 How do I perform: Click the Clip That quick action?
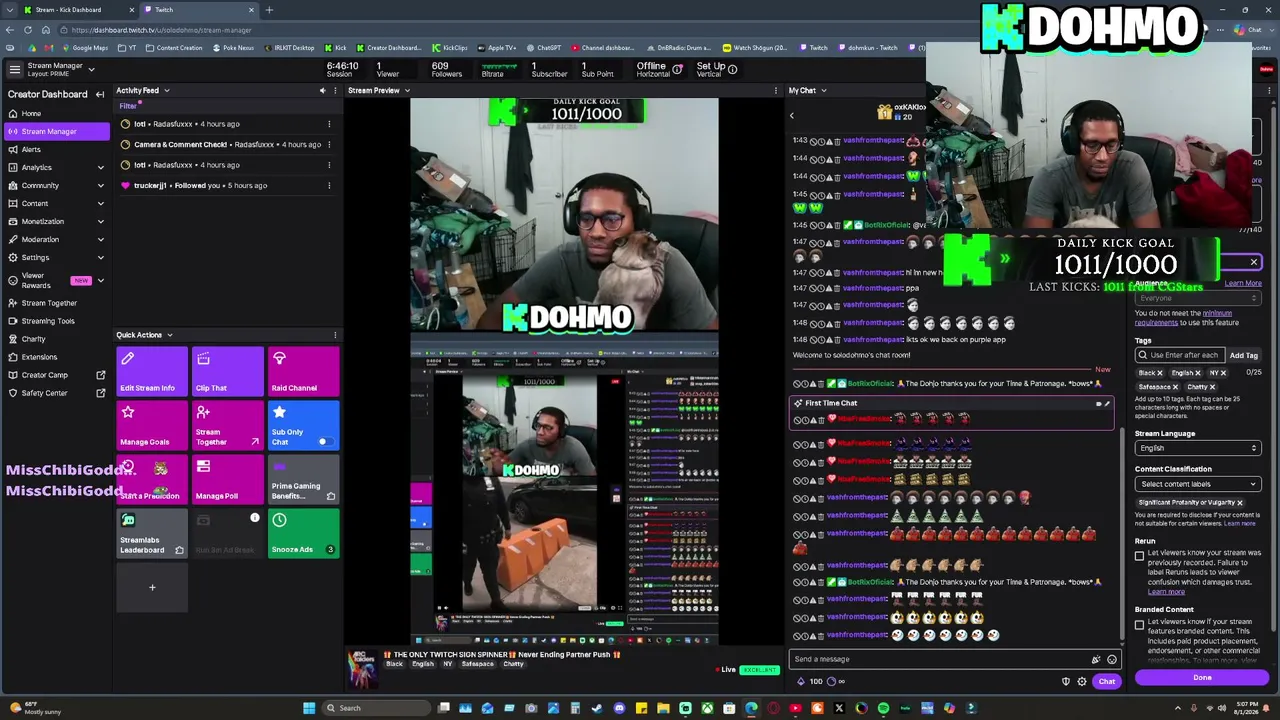tap(227, 371)
